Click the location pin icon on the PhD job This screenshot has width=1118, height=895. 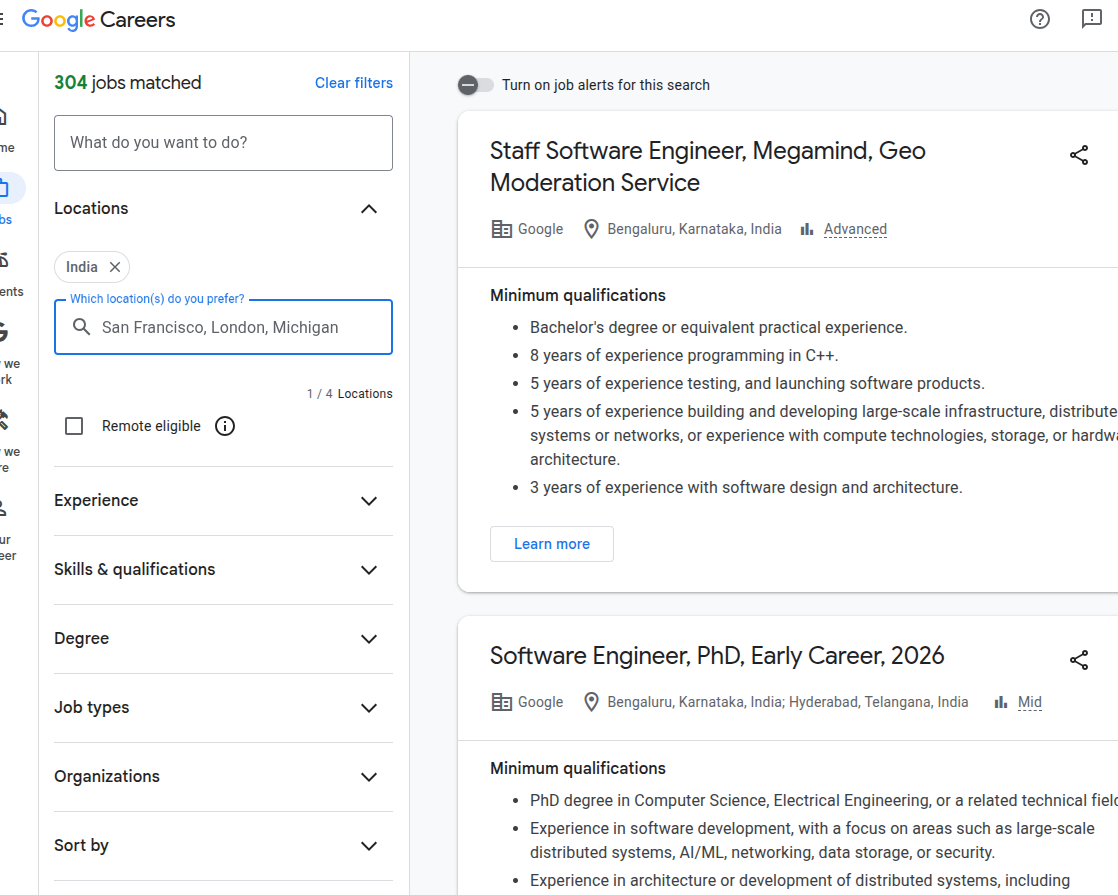click(x=591, y=702)
